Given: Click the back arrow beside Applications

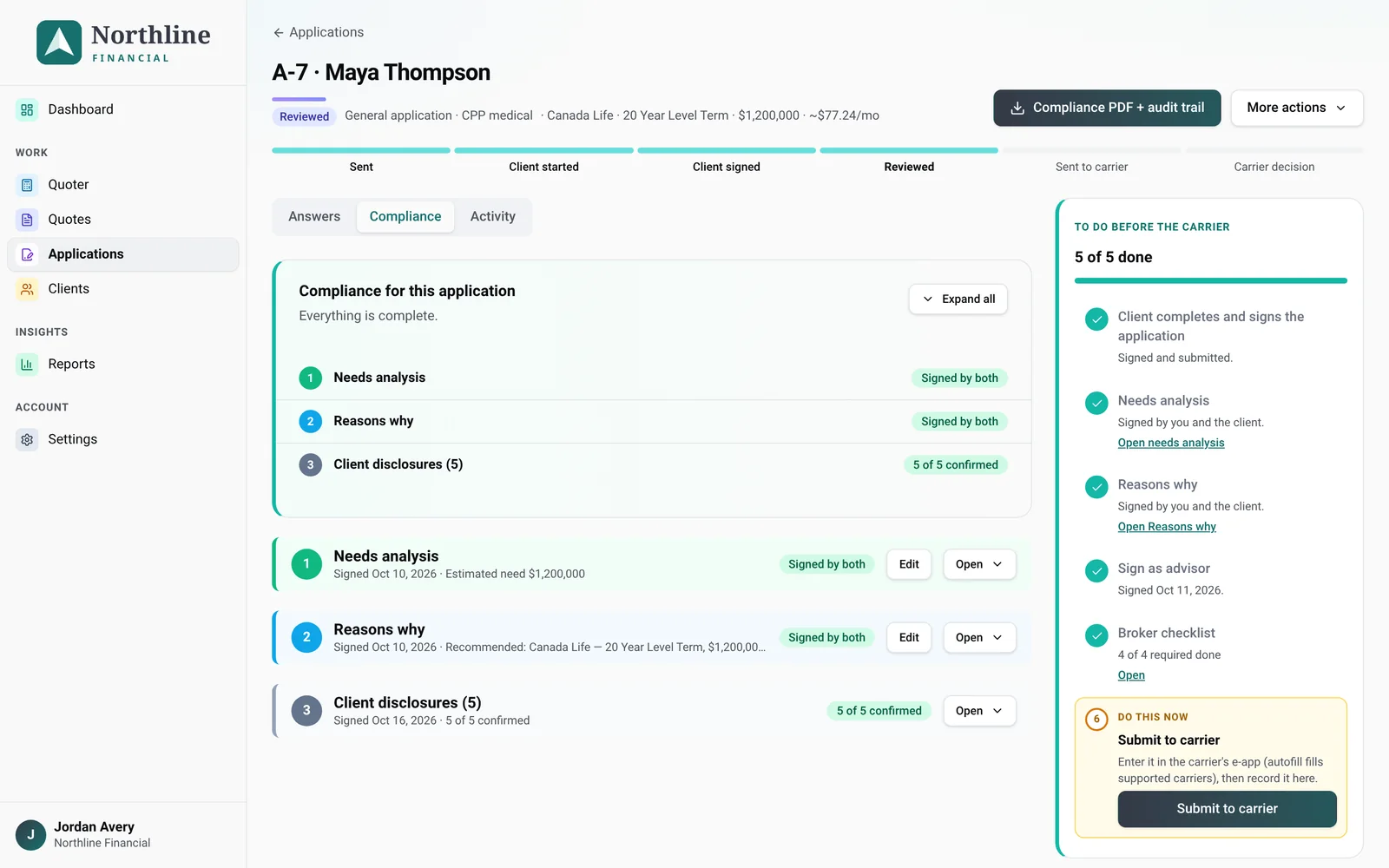Looking at the screenshot, I should click(279, 33).
